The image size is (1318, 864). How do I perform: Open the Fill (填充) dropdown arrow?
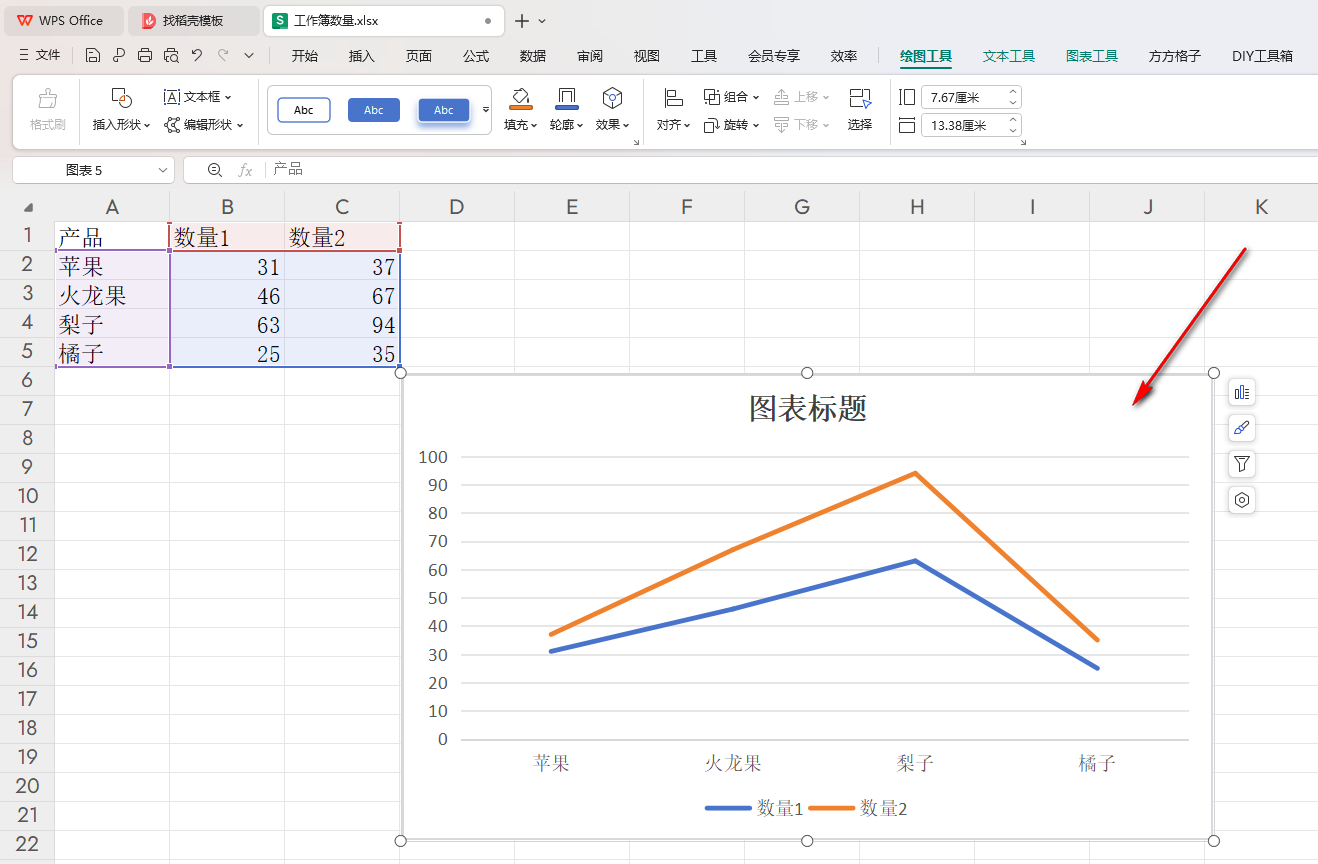coord(535,125)
